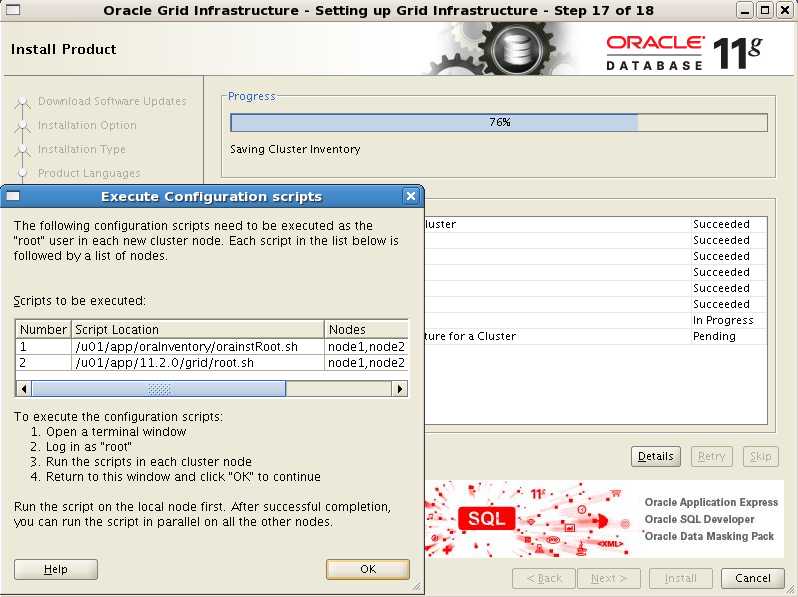Select Installation Option step
The image size is (798, 597).
(87, 125)
